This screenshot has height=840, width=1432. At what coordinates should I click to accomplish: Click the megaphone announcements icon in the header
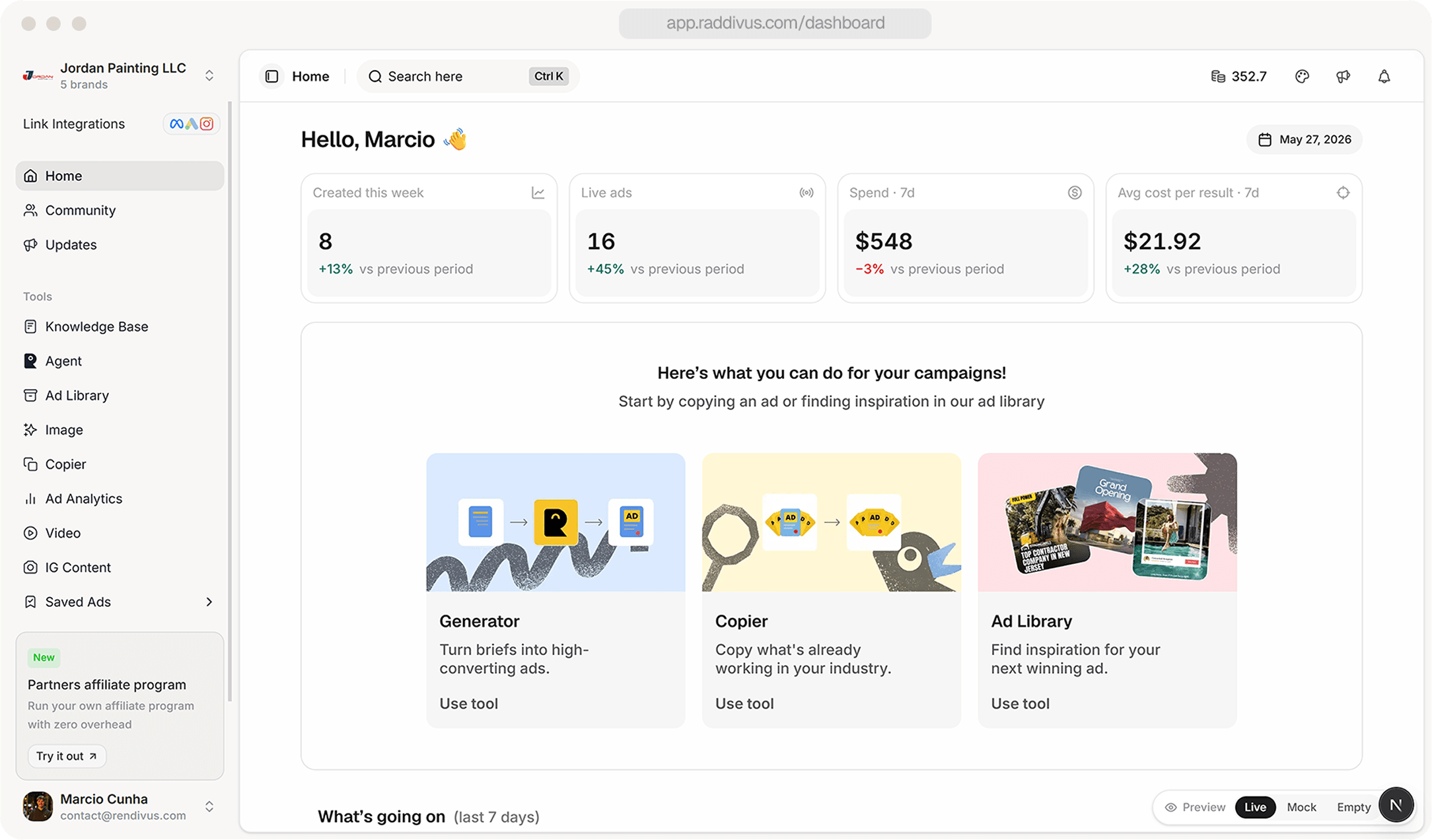[1343, 77]
